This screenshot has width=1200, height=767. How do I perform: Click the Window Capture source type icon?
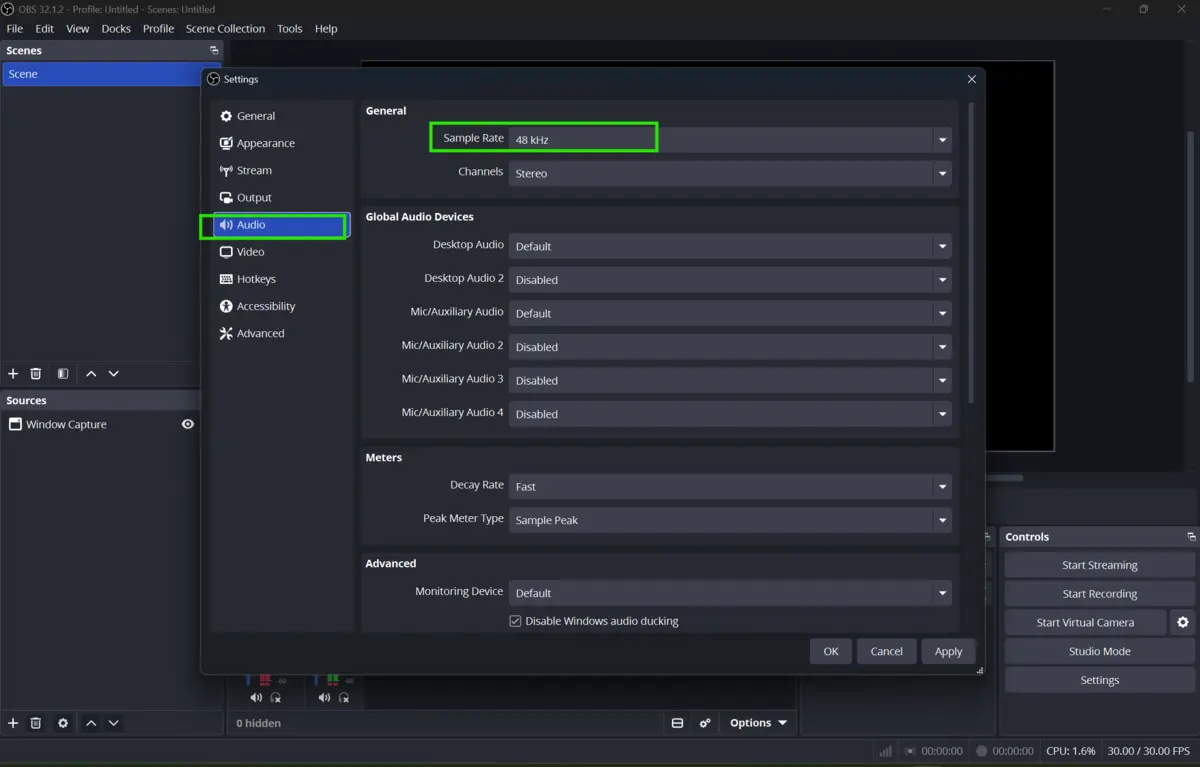point(15,424)
